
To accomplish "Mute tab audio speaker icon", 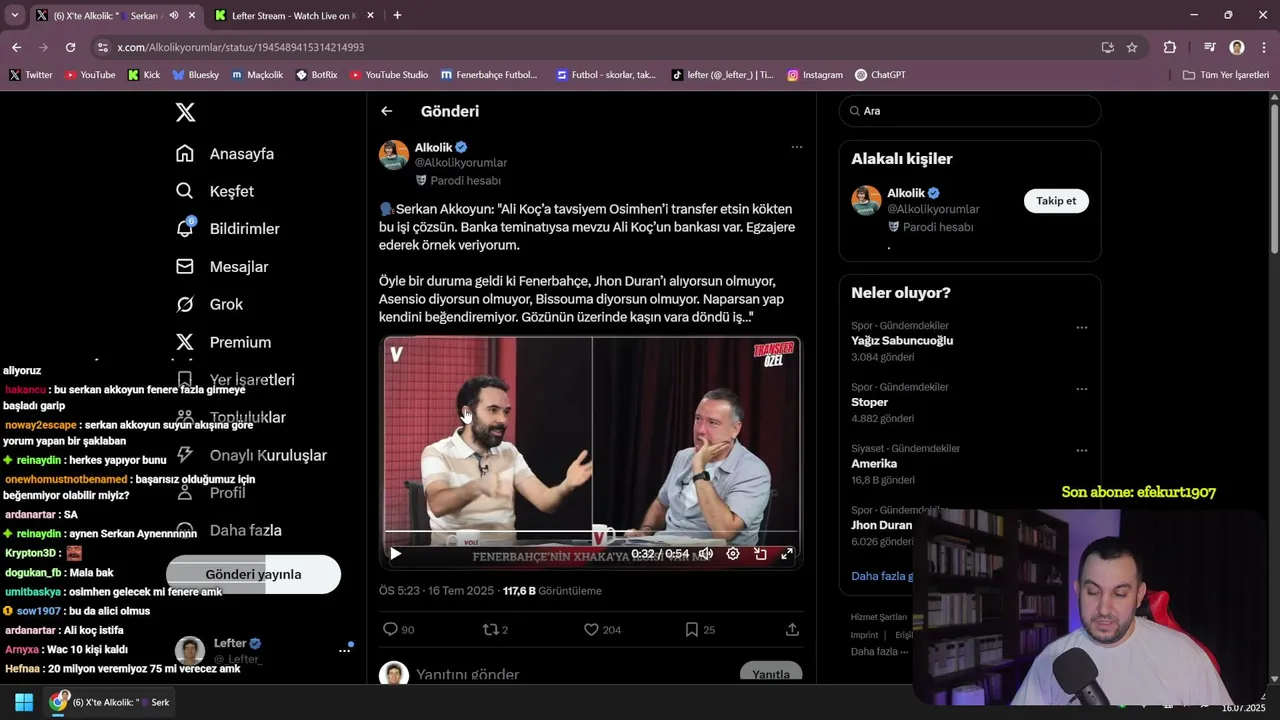I will 174,16.
